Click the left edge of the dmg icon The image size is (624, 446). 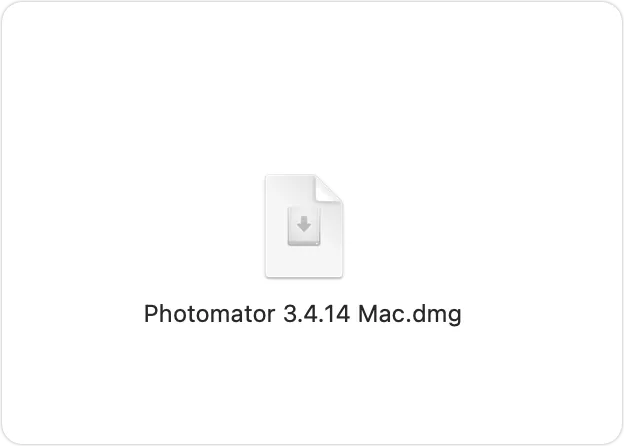[x=268, y=226]
